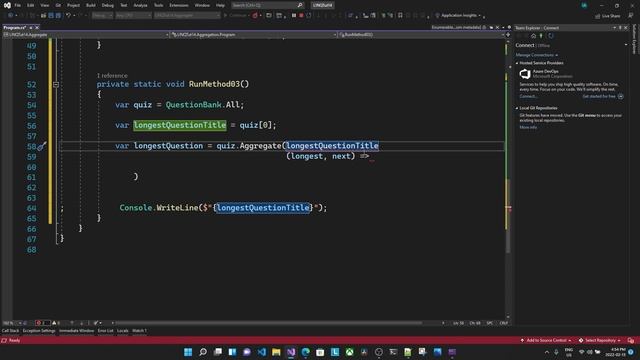The width and height of the screenshot is (640, 360).
Task: Click the '1 reference' CodeLens link
Action: [x=112, y=76]
